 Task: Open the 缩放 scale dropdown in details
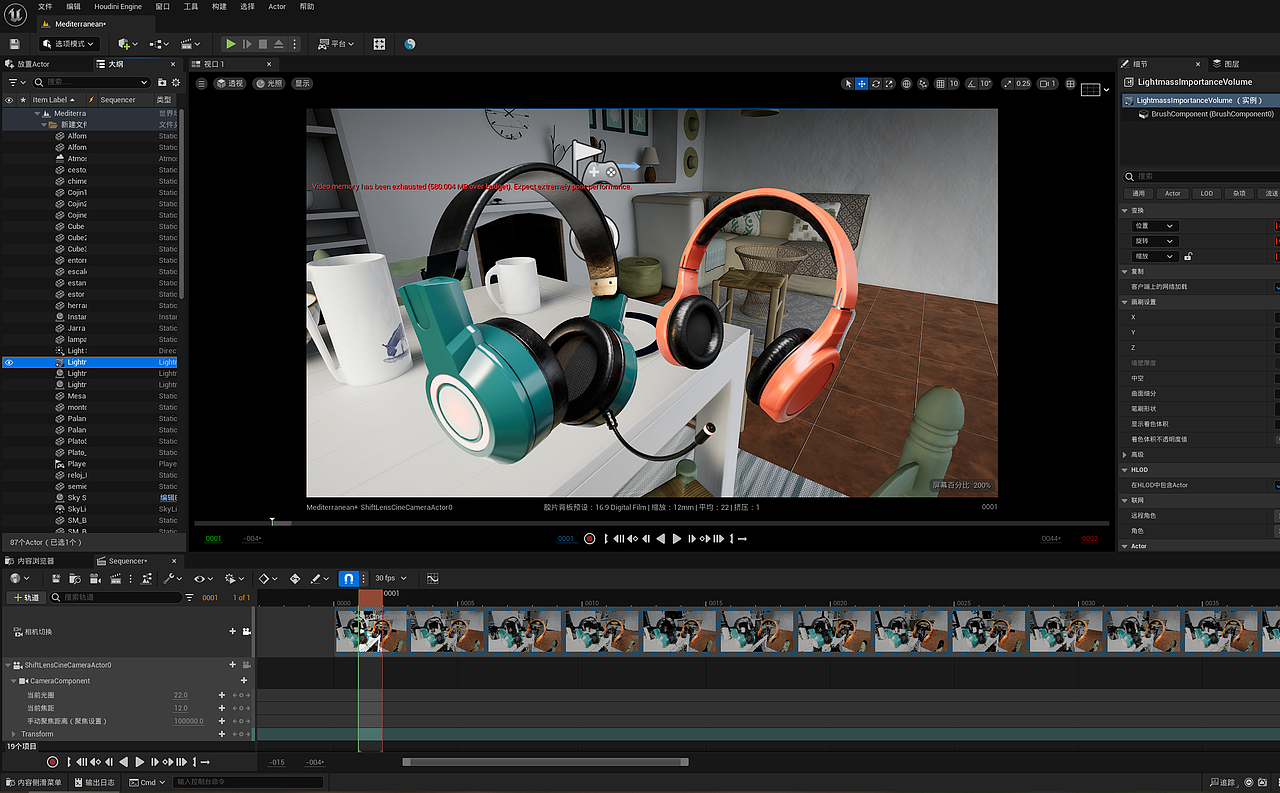point(1153,256)
